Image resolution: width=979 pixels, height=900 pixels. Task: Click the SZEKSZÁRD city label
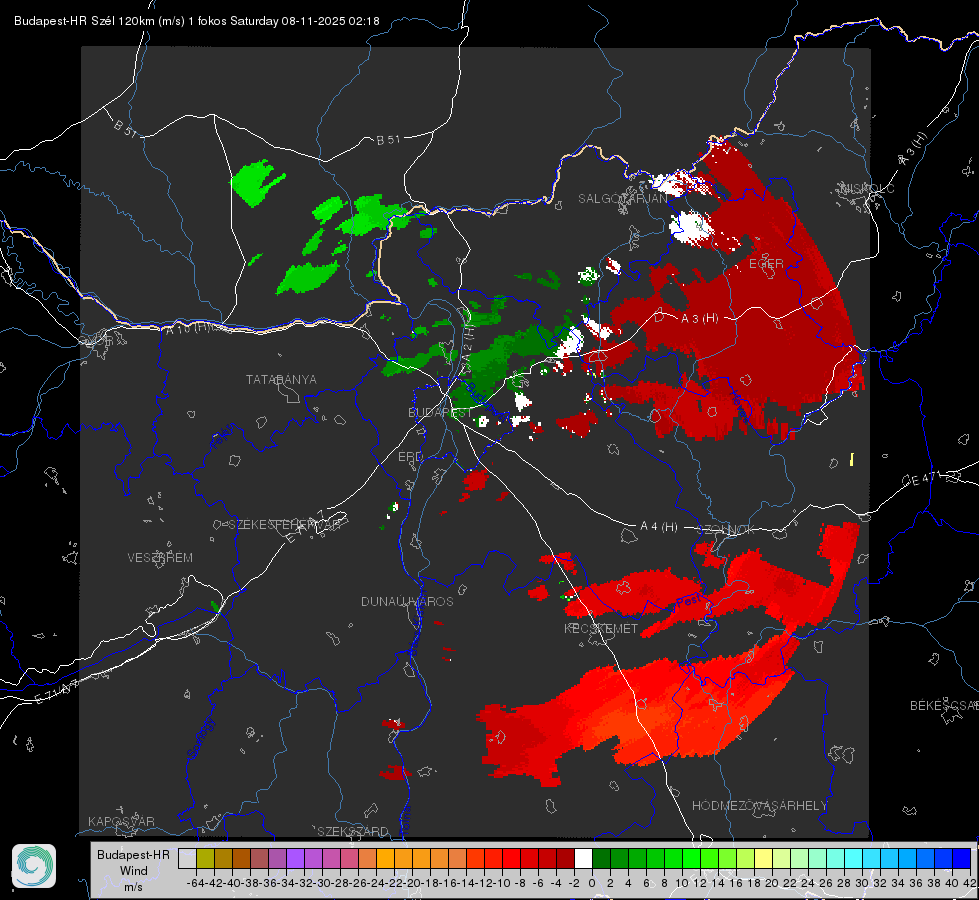tap(353, 831)
